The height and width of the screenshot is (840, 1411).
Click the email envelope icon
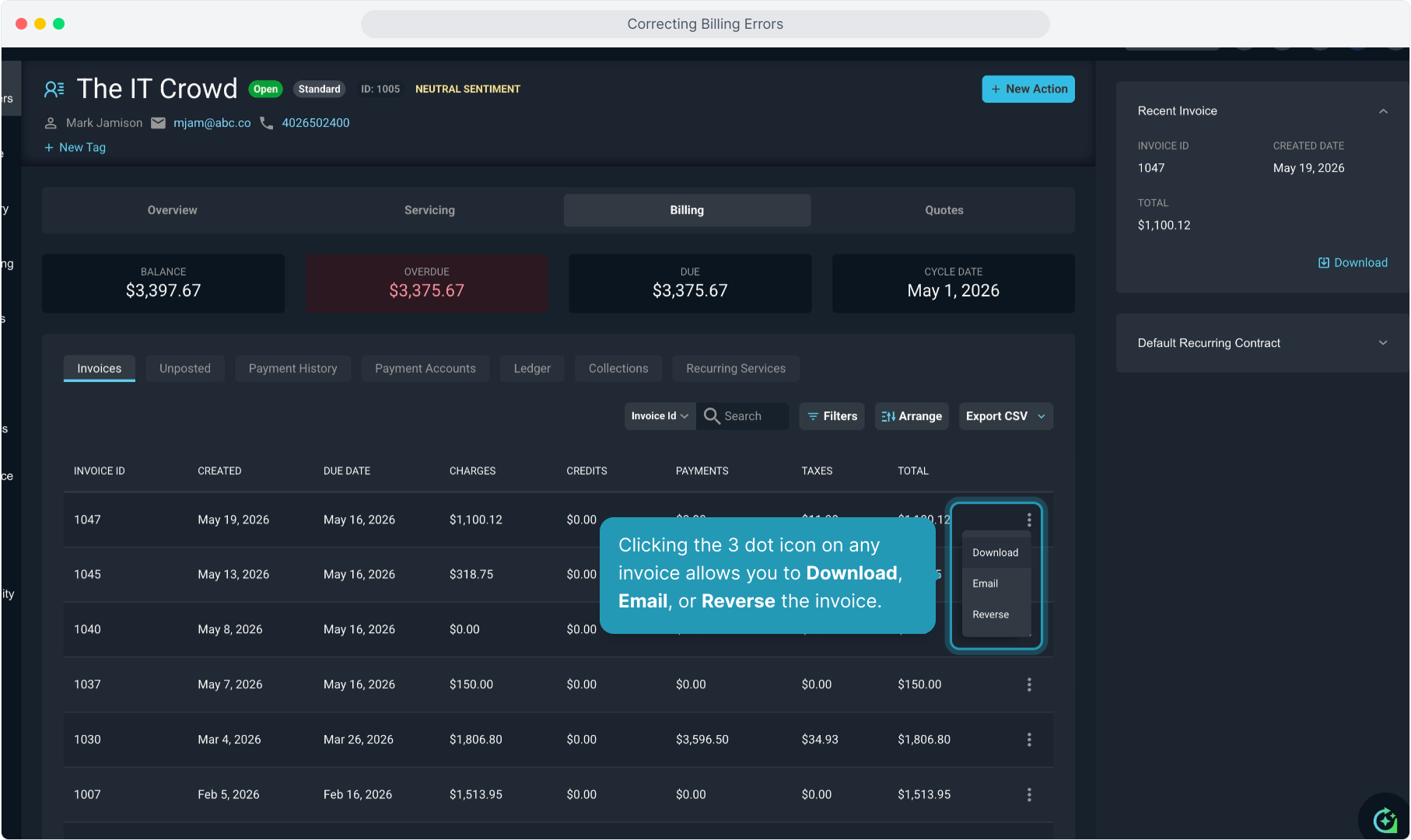(x=158, y=123)
